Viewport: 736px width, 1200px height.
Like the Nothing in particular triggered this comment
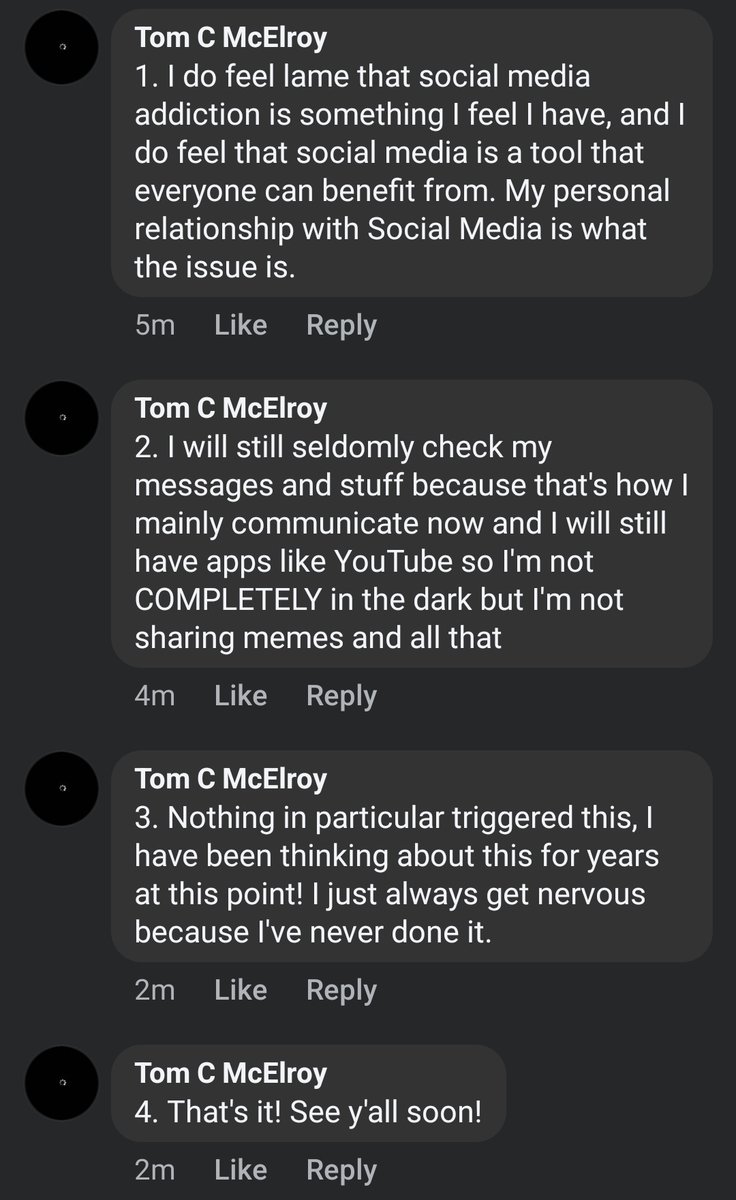point(241,990)
